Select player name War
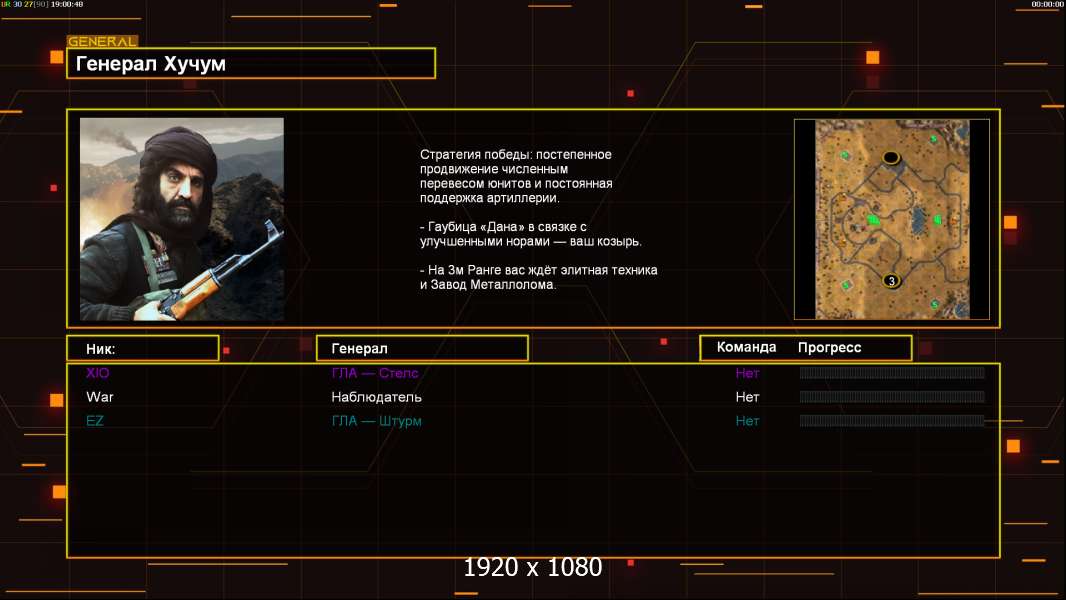Screen dimensions: 1066x600 [x=99, y=397]
